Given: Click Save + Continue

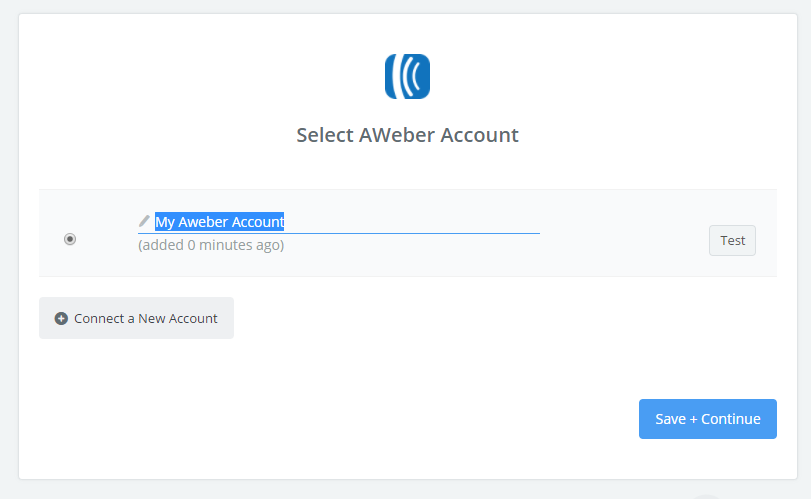Looking at the screenshot, I should [x=708, y=419].
